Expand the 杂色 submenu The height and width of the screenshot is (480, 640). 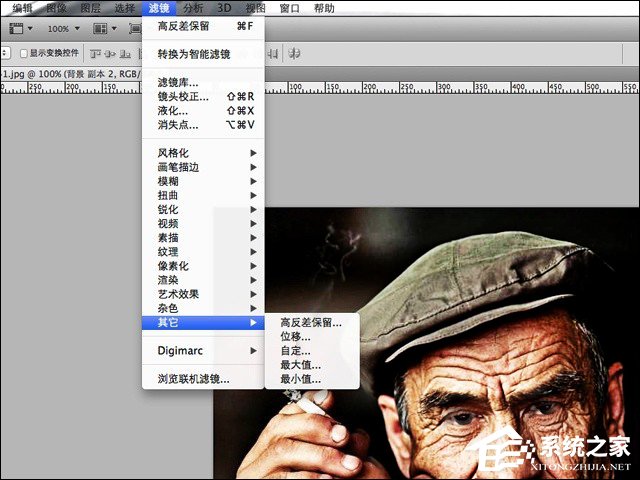(203, 308)
